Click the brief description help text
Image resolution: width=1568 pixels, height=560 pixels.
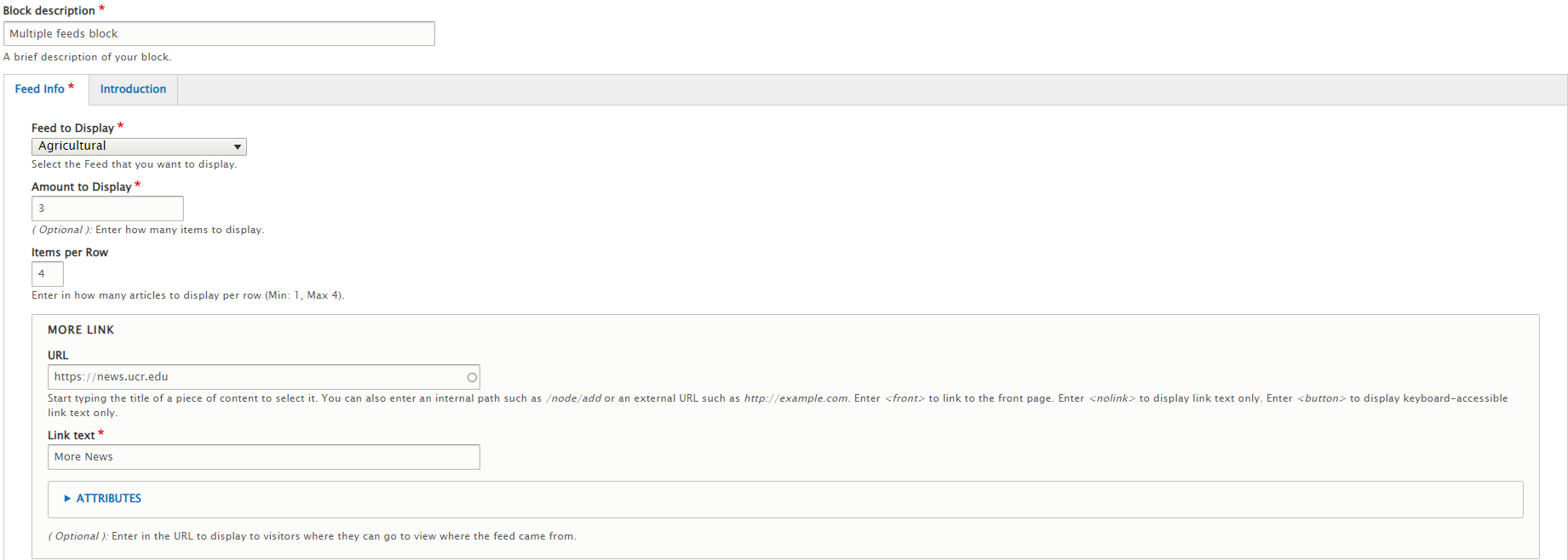click(x=87, y=57)
